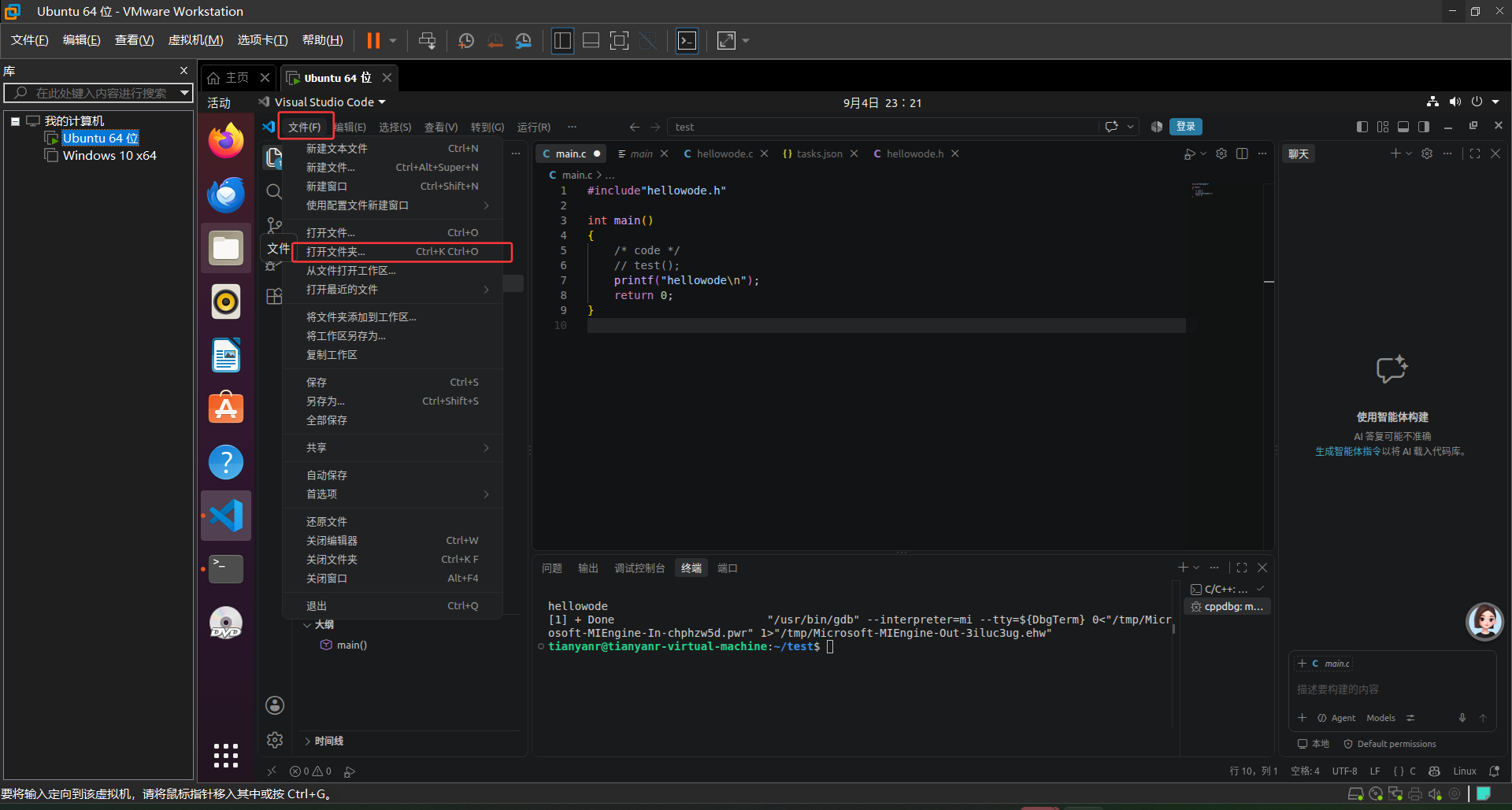Maximize the terminal panel size
The image size is (1512, 810).
(x=1242, y=568)
